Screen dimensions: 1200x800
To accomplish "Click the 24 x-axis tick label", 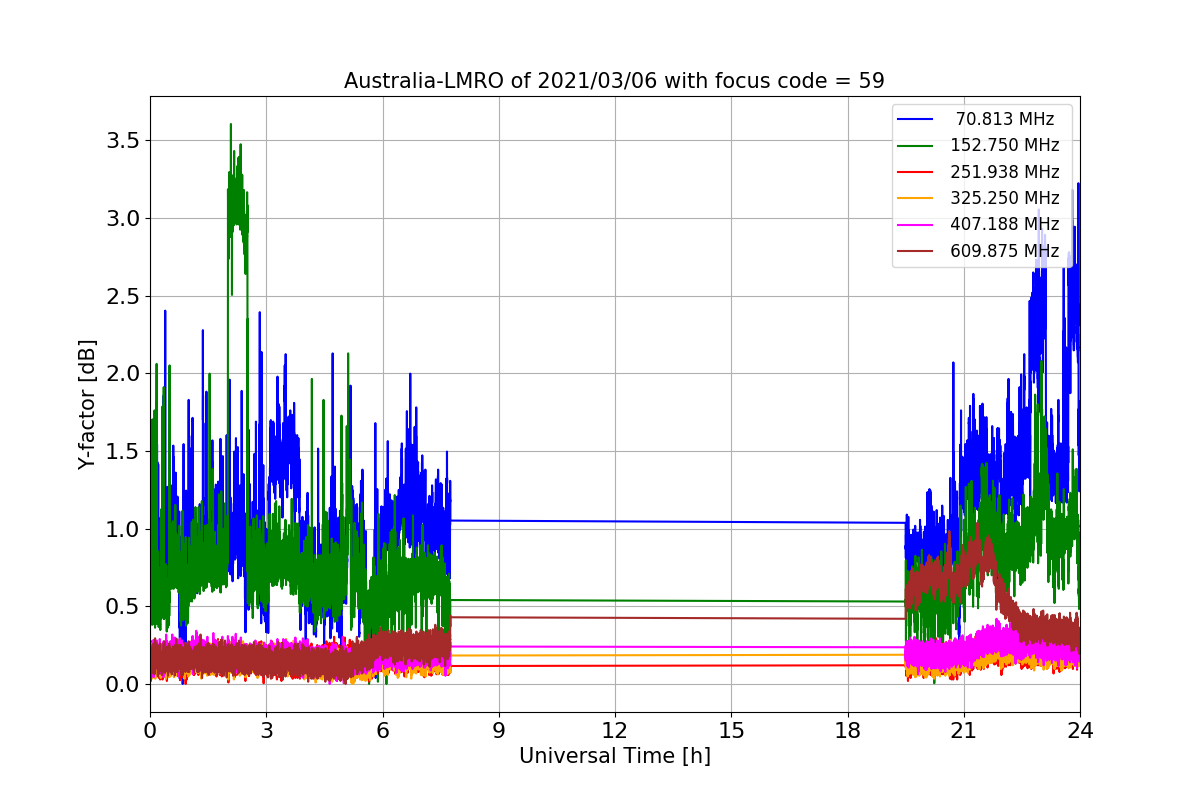I will 1080,731.
